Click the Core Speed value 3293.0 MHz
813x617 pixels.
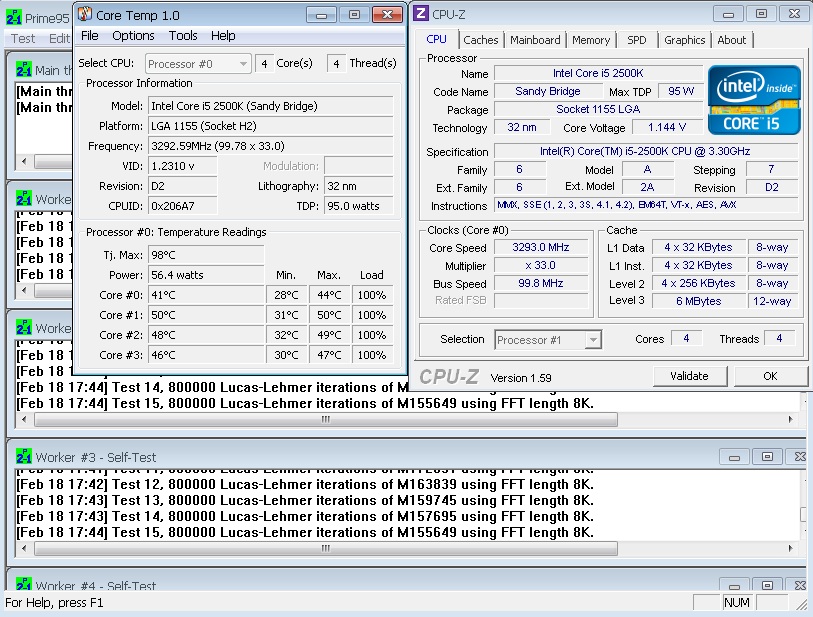pos(541,248)
